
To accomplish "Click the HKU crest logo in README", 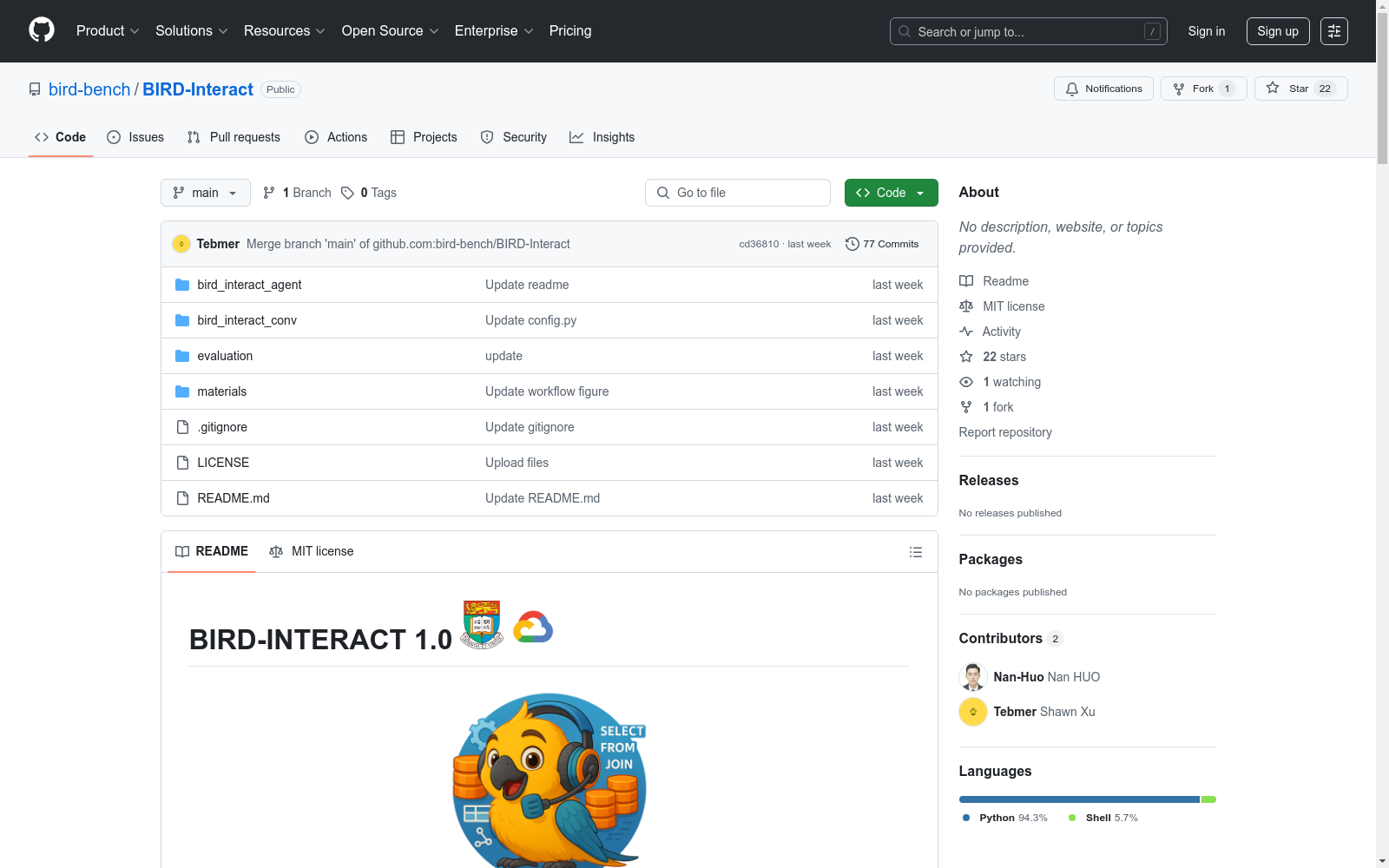I will (x=482, y=624).
